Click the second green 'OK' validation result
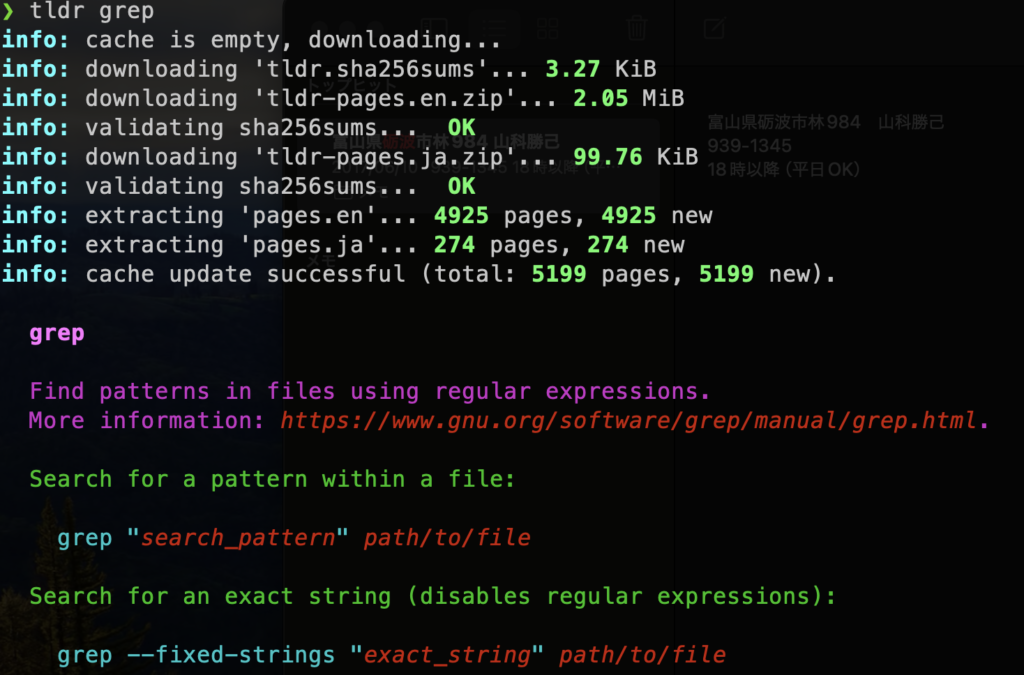This screenshot has height=675, width=1024. 462,187
